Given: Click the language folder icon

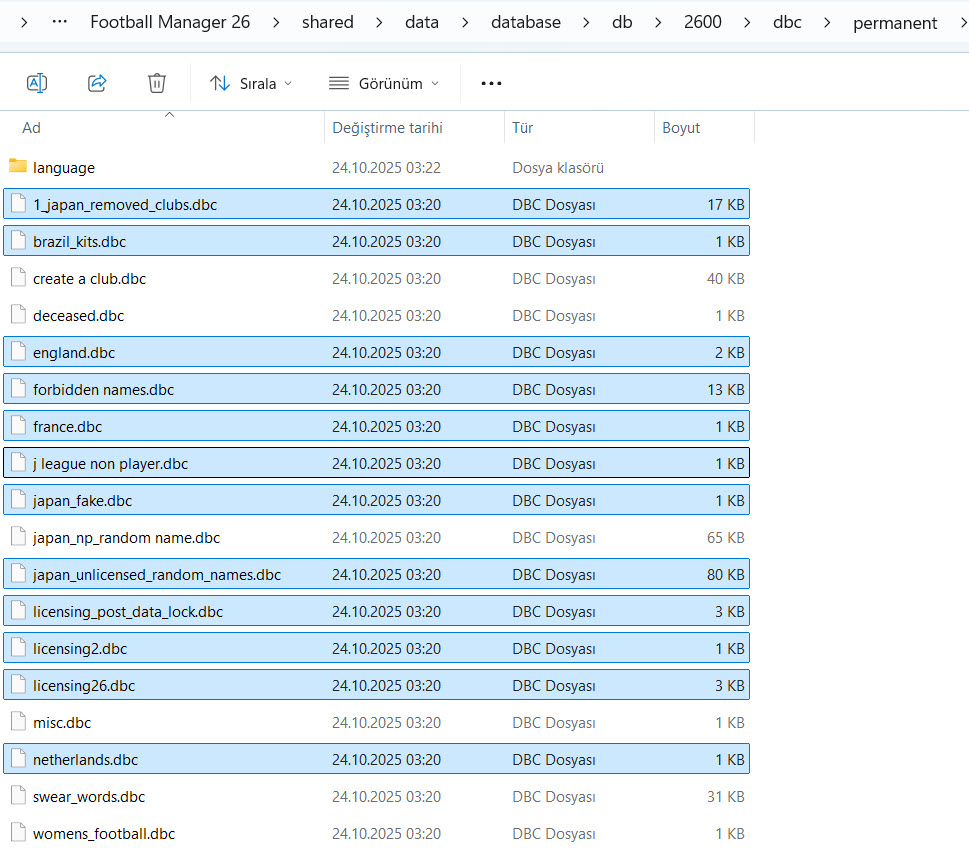Looking at the screenshot, I should coord(18,167).
